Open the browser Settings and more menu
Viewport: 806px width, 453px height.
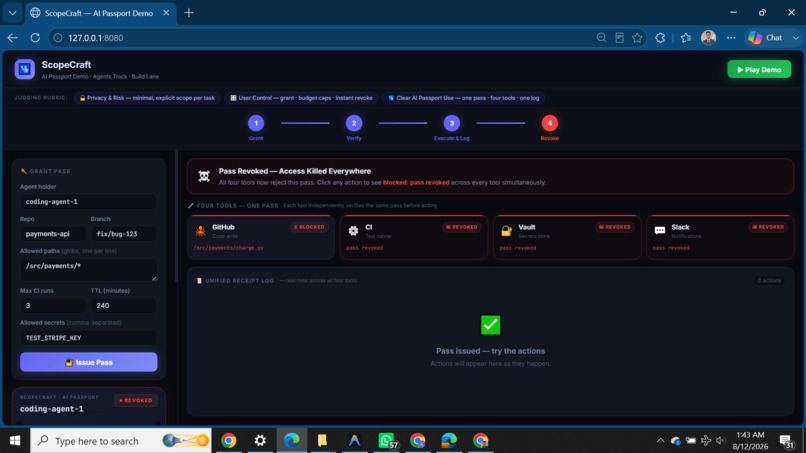731,38
